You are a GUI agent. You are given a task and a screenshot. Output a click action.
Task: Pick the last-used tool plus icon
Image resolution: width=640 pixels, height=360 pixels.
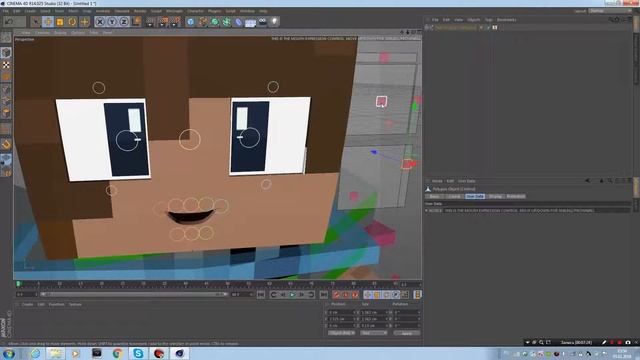[84, 22]
